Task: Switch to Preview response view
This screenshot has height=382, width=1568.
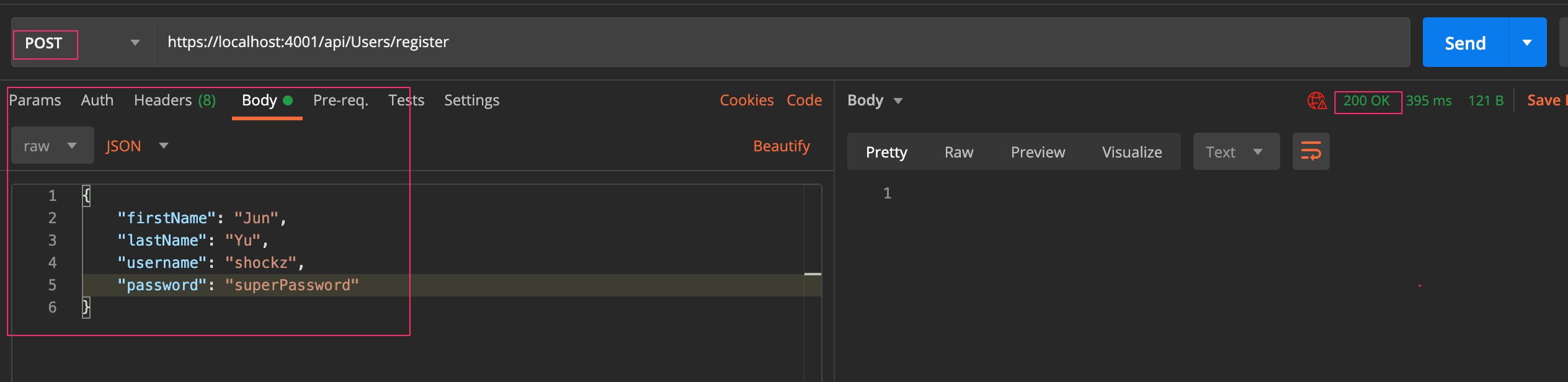Action: pos(1038,152)
